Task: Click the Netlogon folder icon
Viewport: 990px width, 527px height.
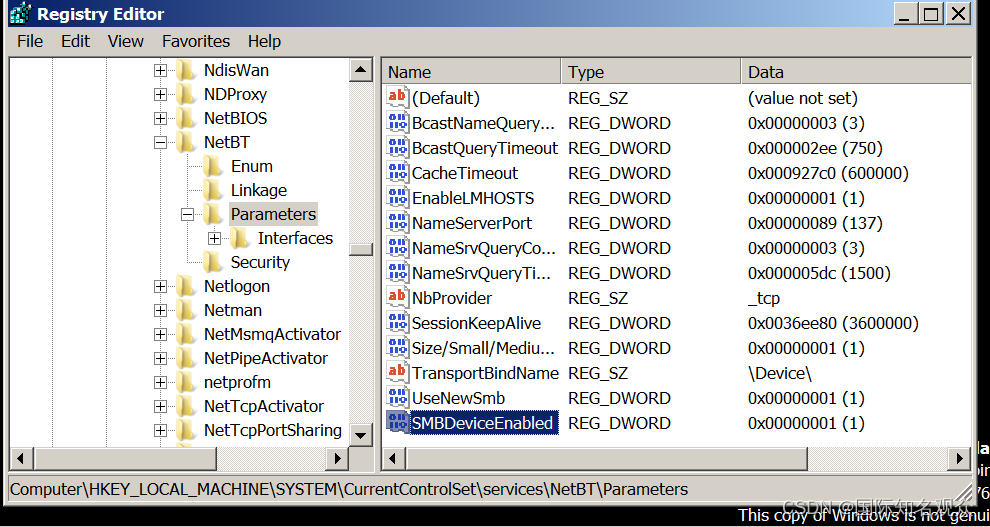Action: click(186, 286)
